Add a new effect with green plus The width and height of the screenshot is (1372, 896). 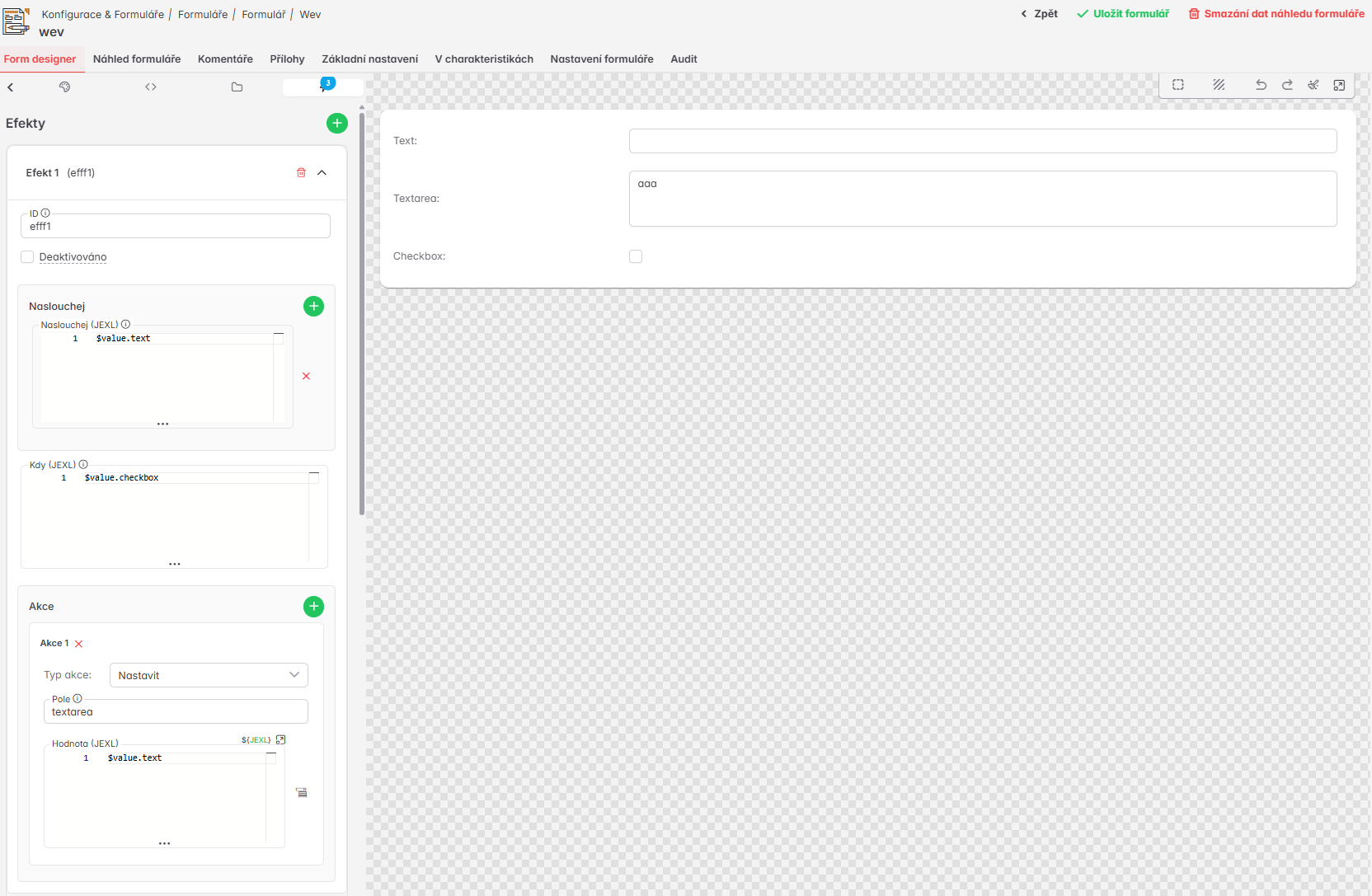(x=337, y=123)
